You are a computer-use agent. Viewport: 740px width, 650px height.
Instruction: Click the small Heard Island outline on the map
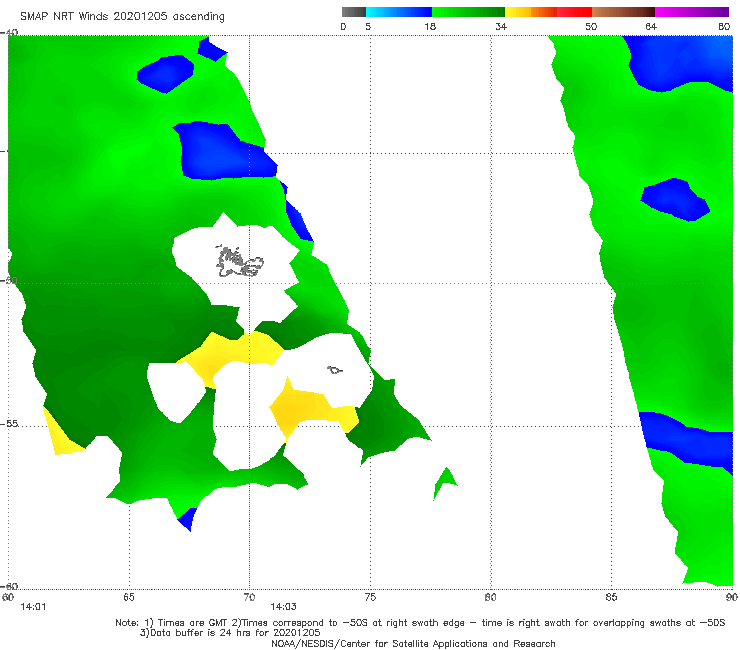coord(335,370)
